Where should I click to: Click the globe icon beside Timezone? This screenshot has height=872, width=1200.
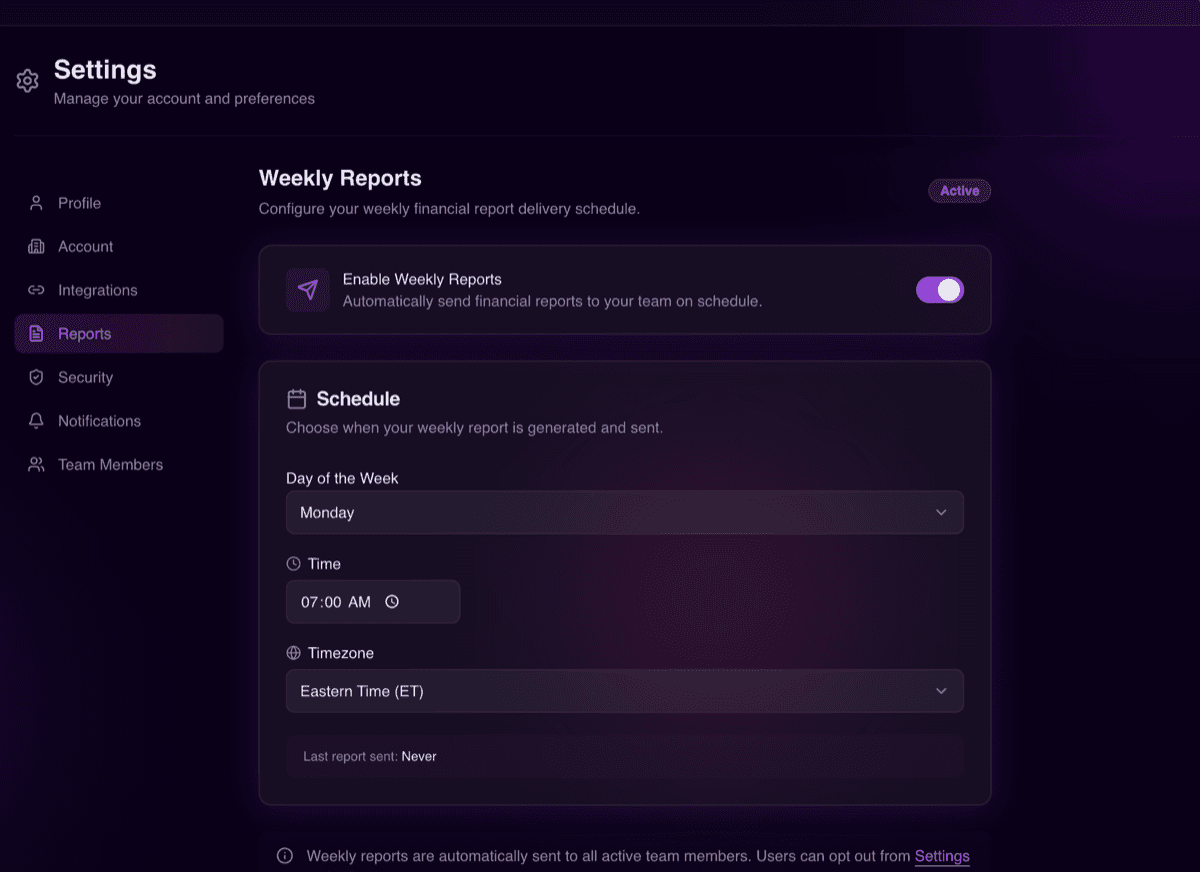(x=294, y=652)
